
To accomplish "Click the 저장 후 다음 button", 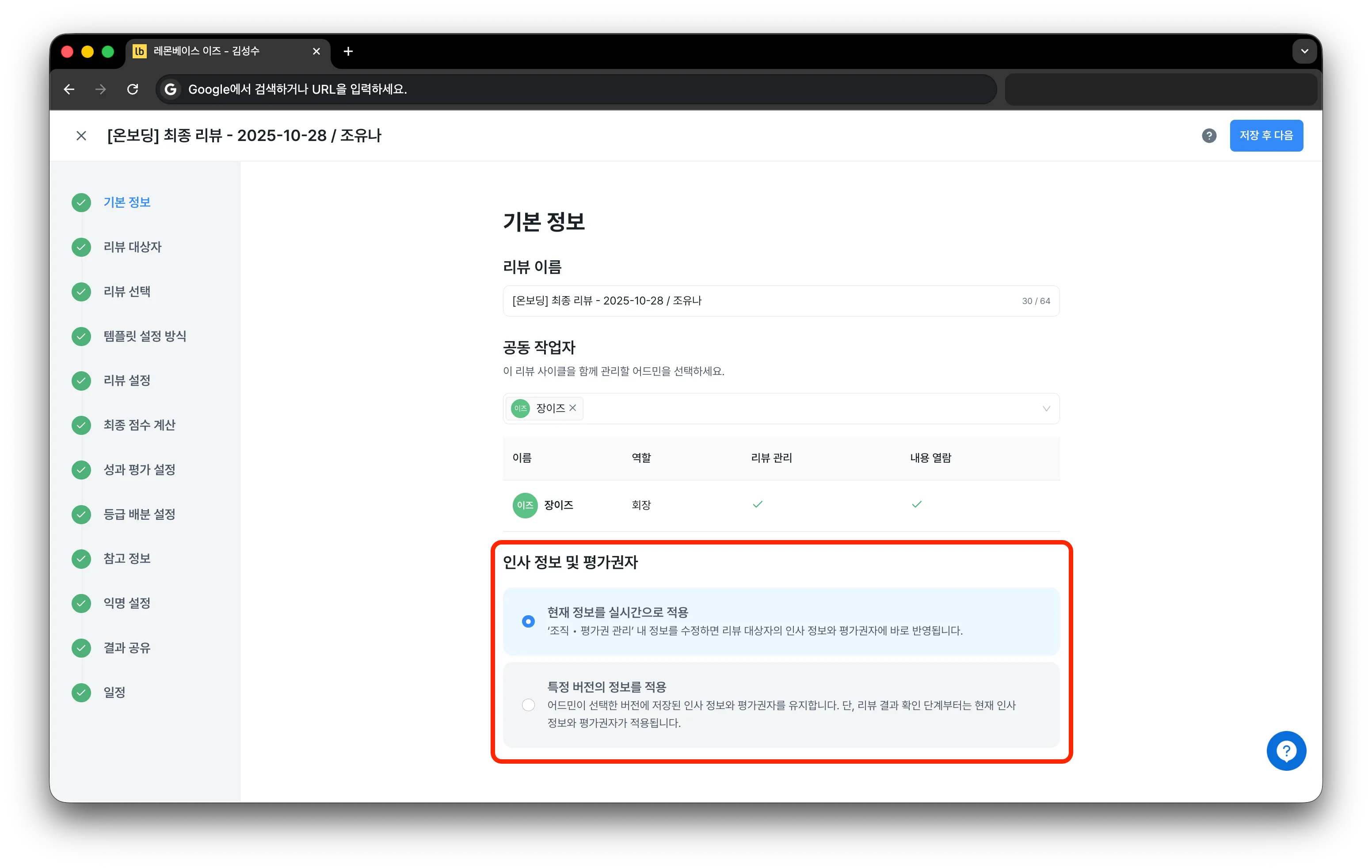I will pyautogui.click(x=1266, y=136).
